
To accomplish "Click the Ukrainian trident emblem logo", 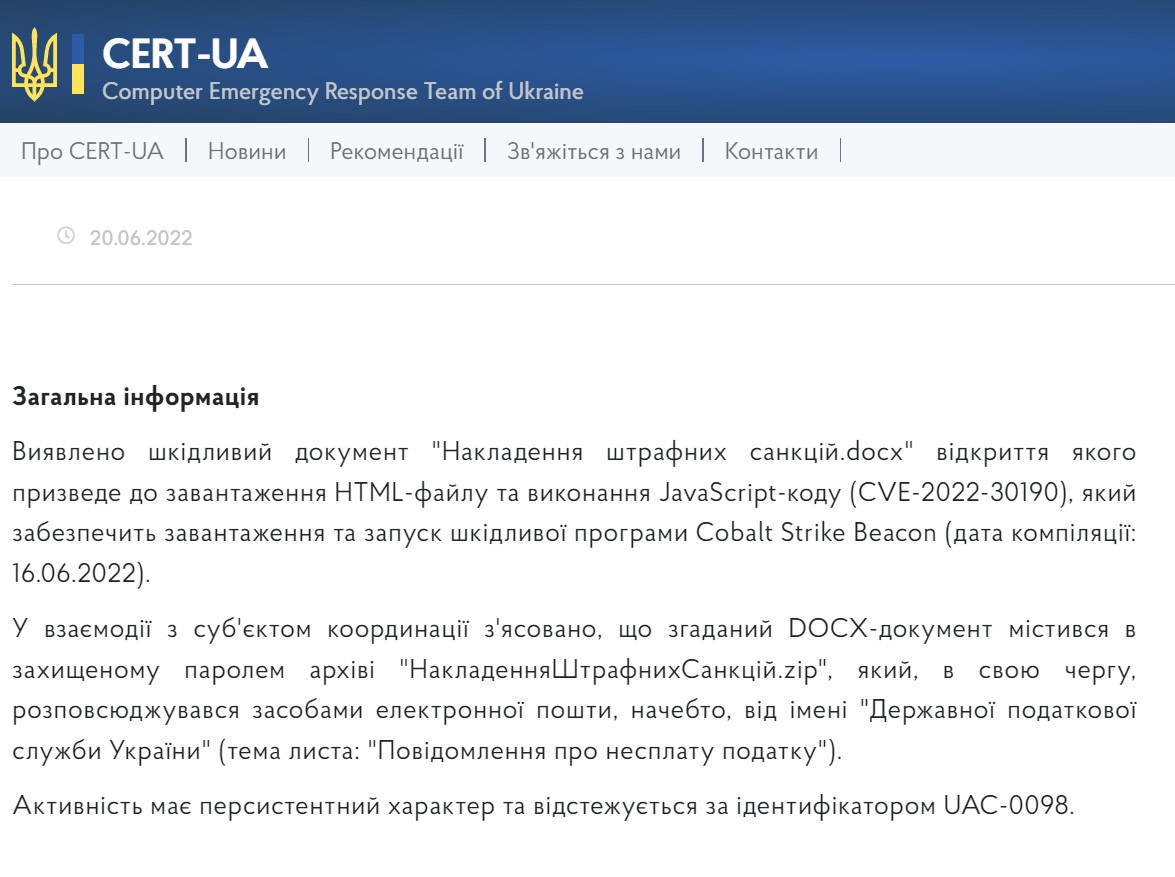I will (x=34, y=64).
